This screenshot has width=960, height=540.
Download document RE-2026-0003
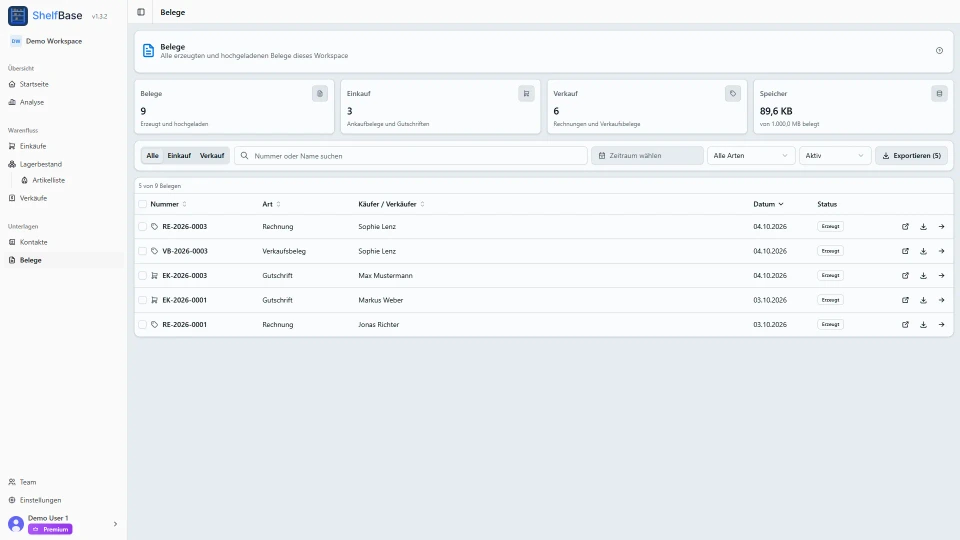(923, 227)
